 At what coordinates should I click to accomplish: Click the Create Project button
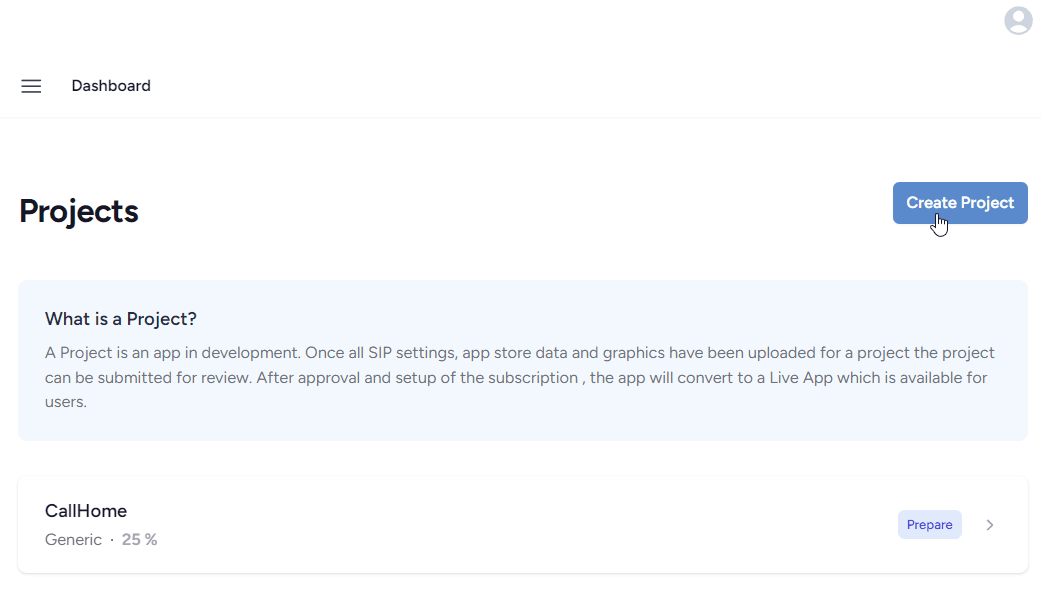point(959,203)
